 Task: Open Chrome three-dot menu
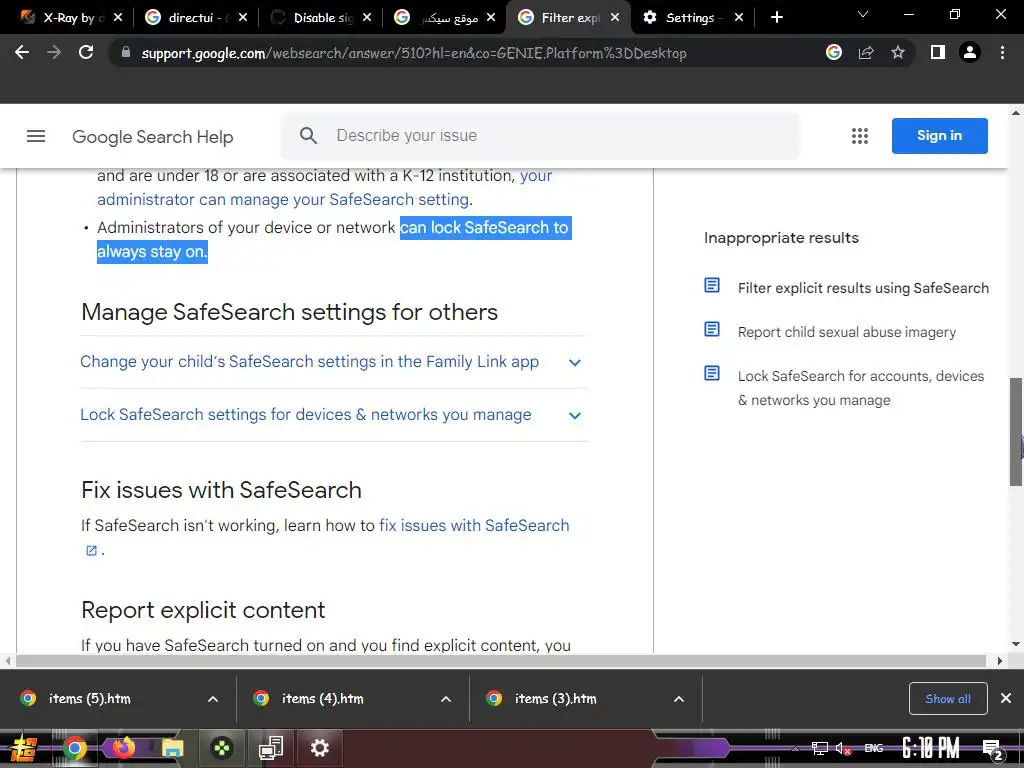tap(1002, 52)
